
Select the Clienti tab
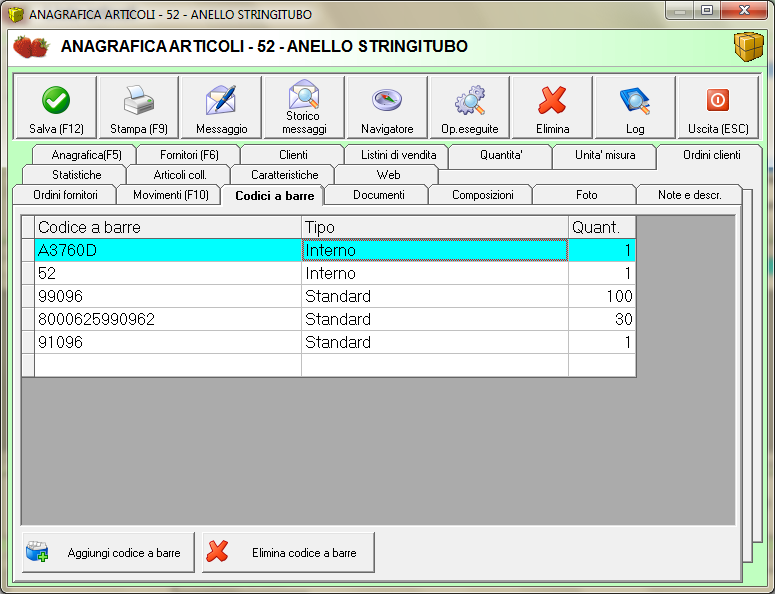pos(293,155)
